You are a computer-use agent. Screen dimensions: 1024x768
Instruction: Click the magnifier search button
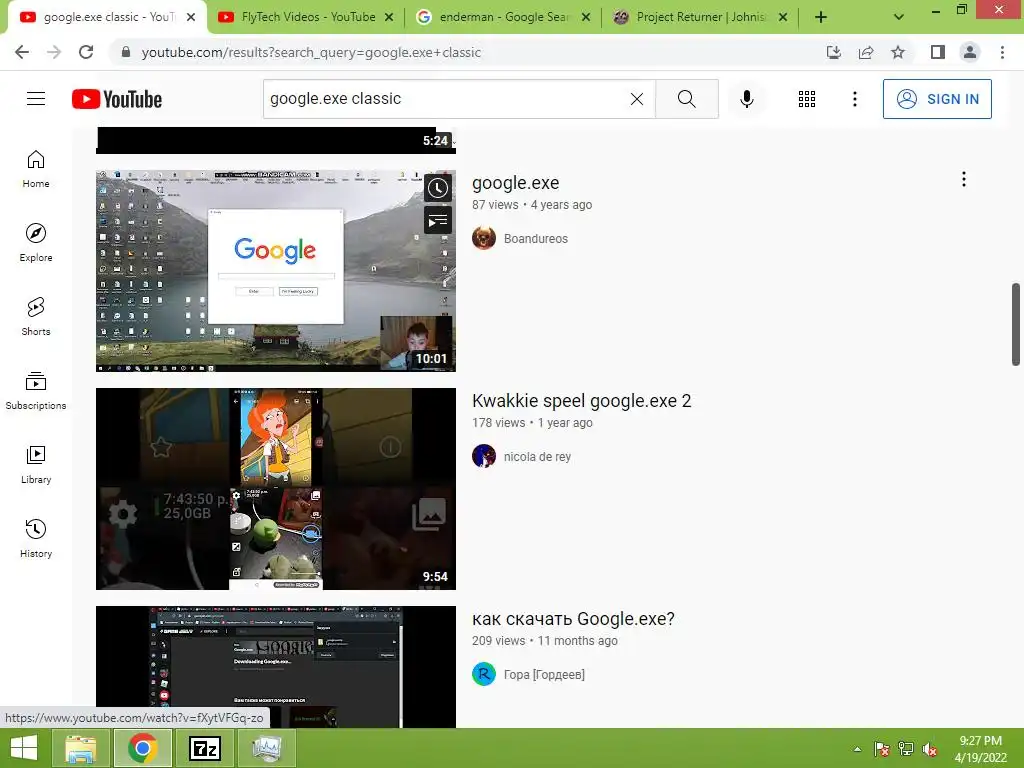click(686, 99)
